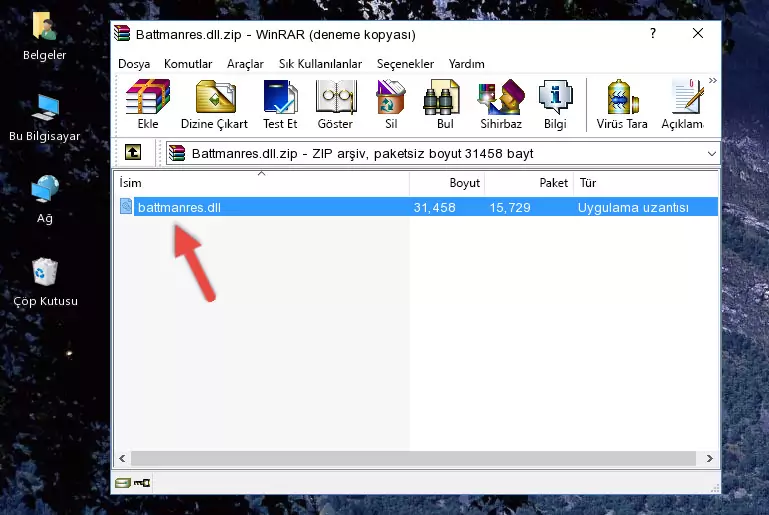The image size is (769, 515).
Task: Open the Yardım menu
Action: [466, 64]
